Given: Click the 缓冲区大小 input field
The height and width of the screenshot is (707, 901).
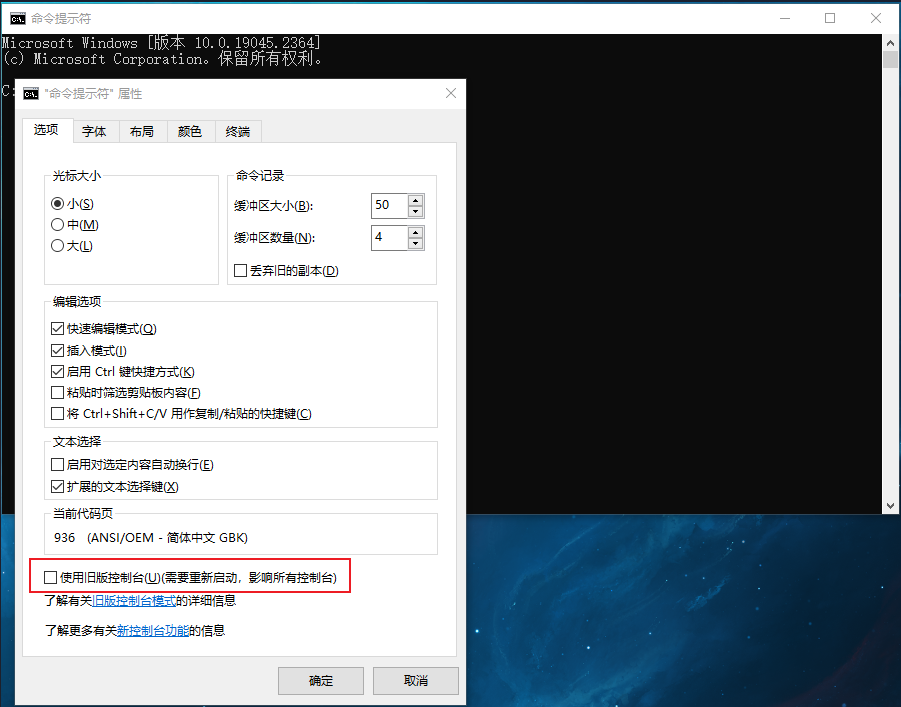Looking at the screenshot, I should 388,205.
